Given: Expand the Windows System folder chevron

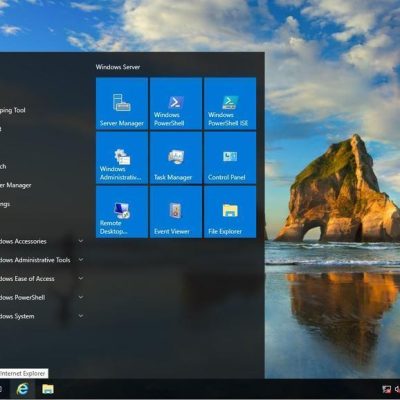Looking at the screenshot, I should coord(81,316).
